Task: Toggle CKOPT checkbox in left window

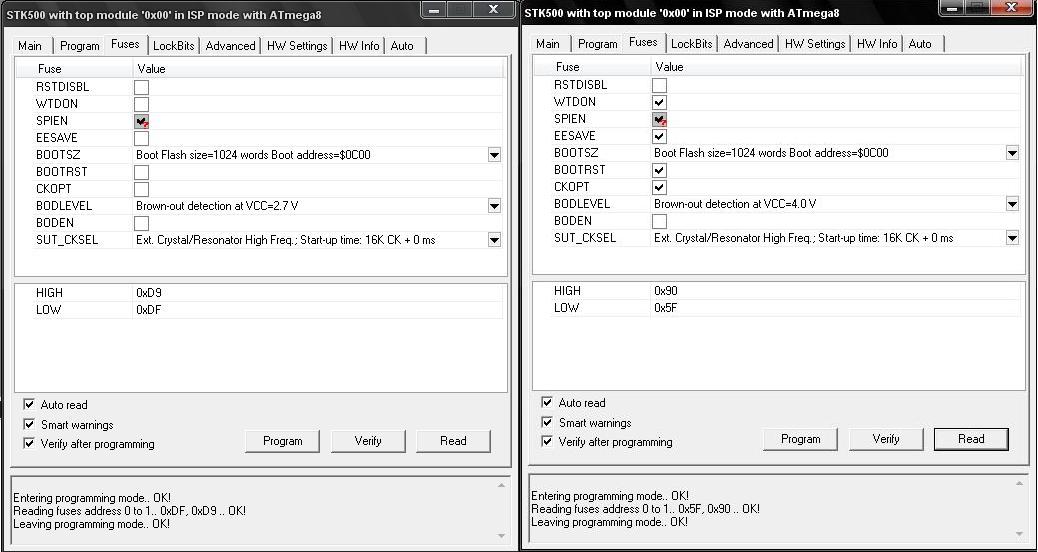Action: (141, 189)
